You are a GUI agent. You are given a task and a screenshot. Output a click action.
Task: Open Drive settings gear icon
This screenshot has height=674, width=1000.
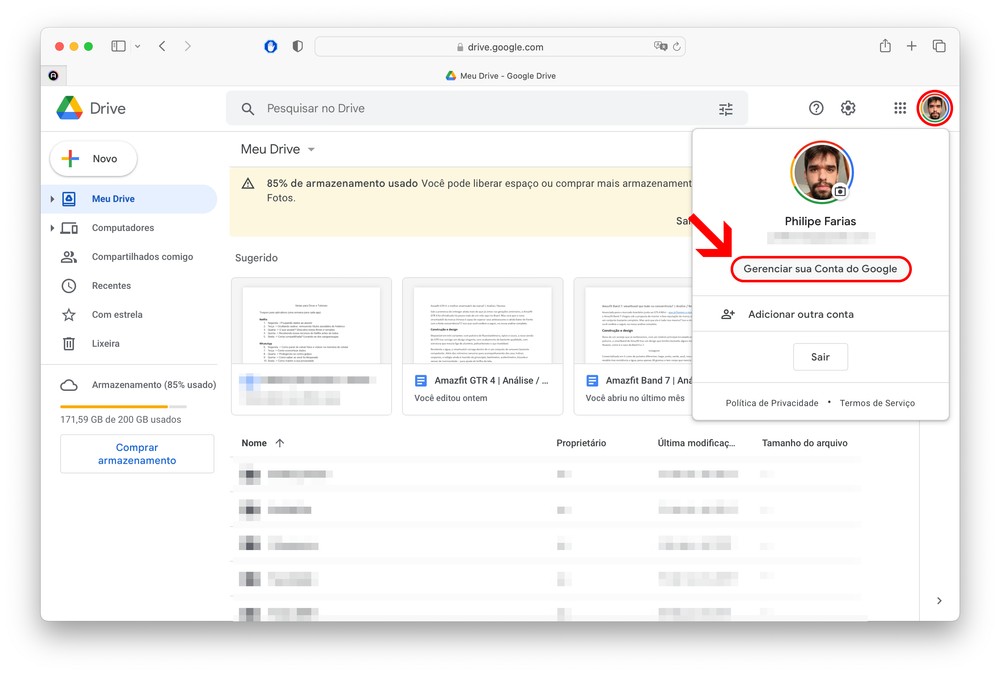click(848, 108)
